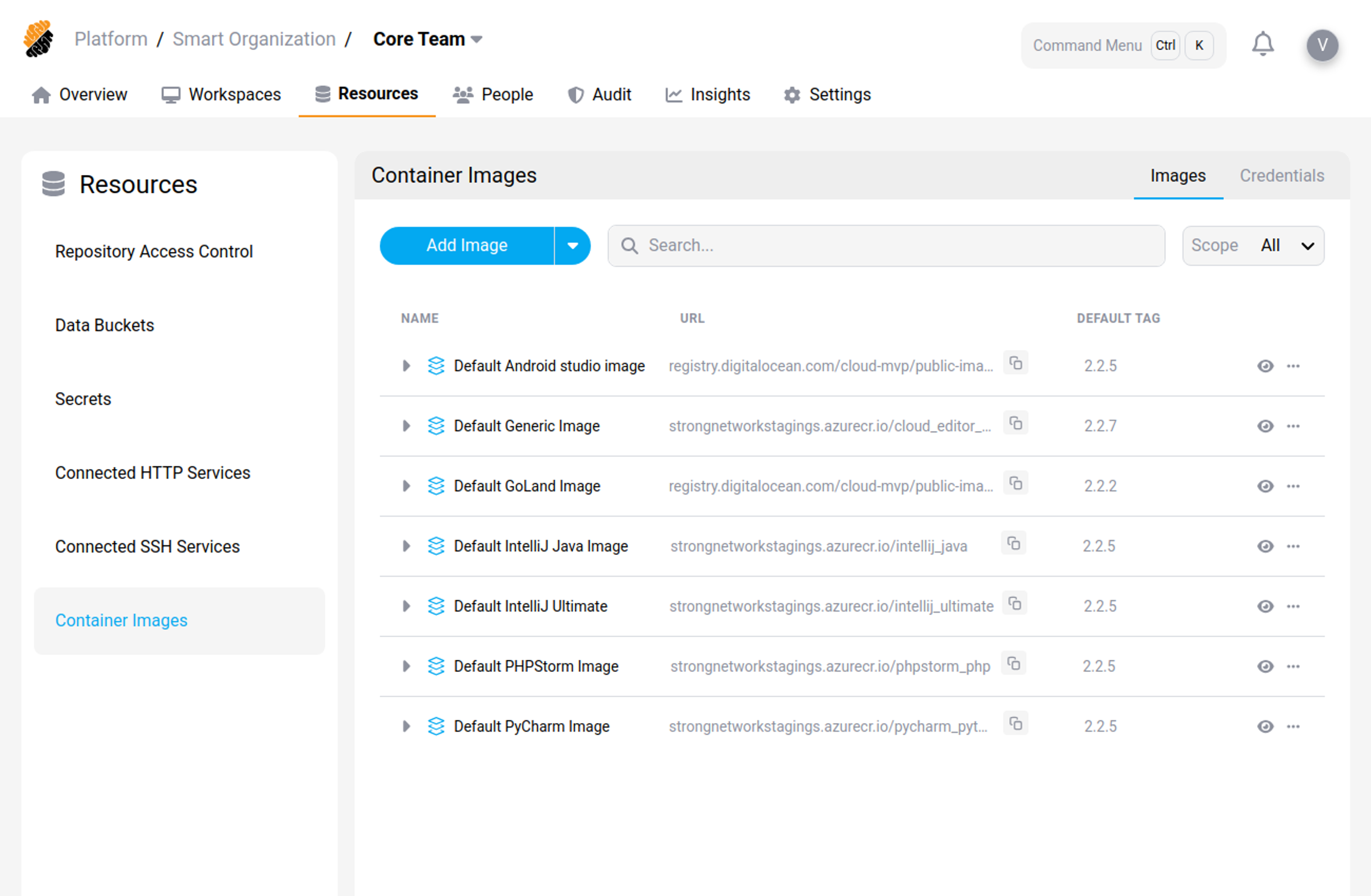Click the notification bell icon
This screenshot has width=1371, height=896.
1262,44
